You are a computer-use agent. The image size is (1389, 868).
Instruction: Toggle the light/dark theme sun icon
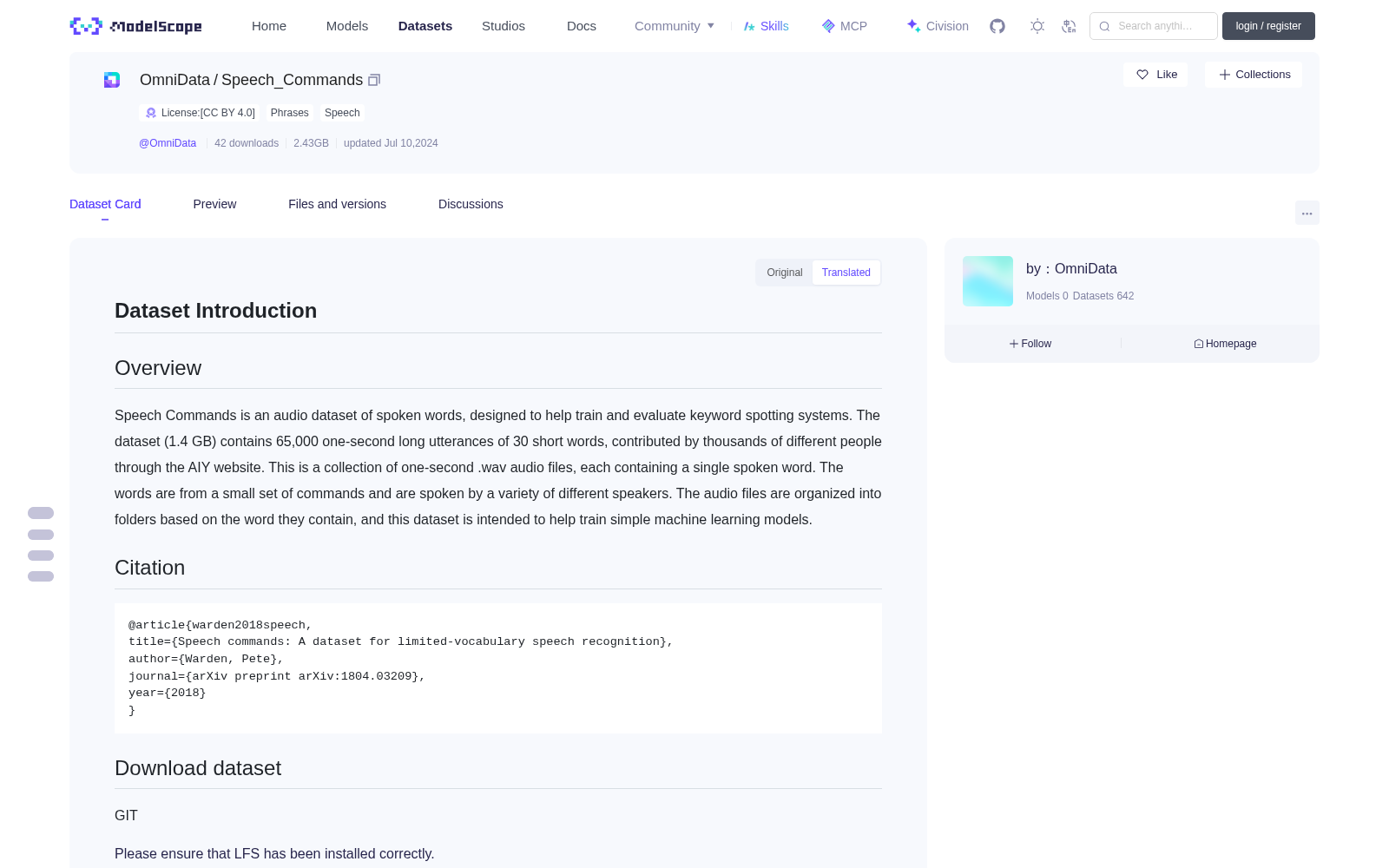pyautogui.click(x=1037, y=26)
